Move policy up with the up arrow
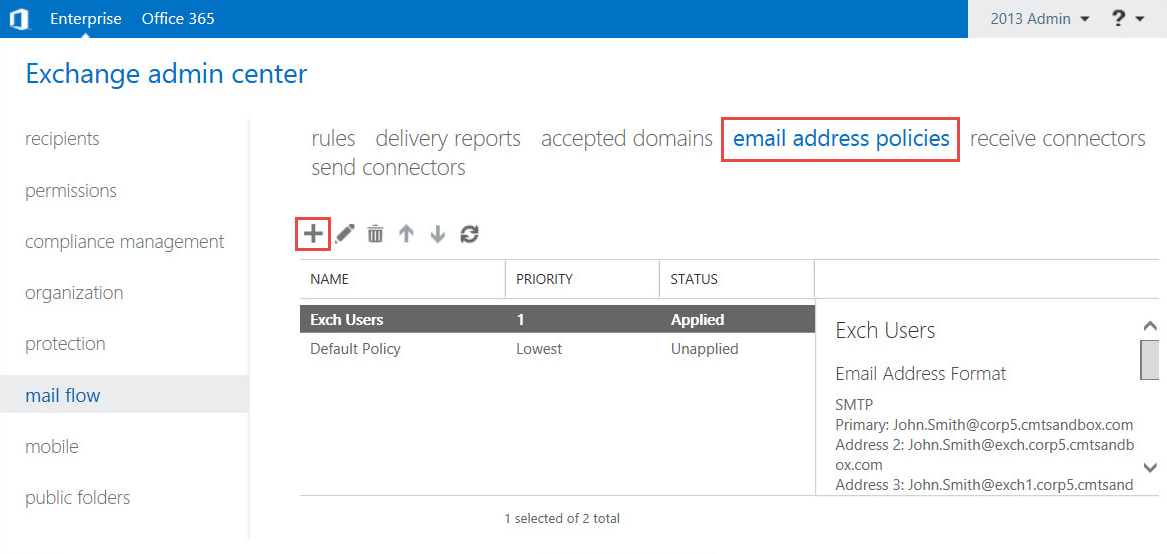This screenshot has height=554, width=1167. point(406,234)
